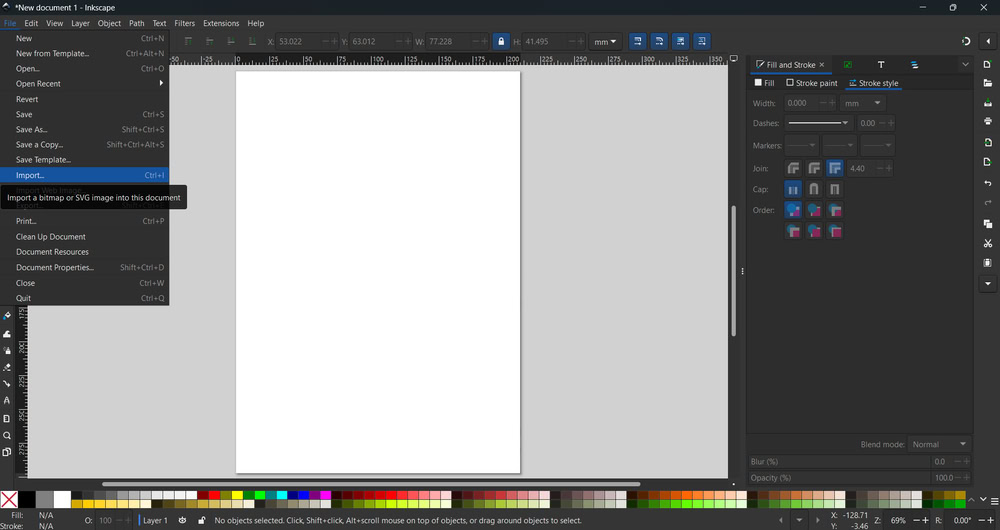The image size is (1000, 530).
Task: Open Document Properties from File menu
Action: click(x=84, y=268)
